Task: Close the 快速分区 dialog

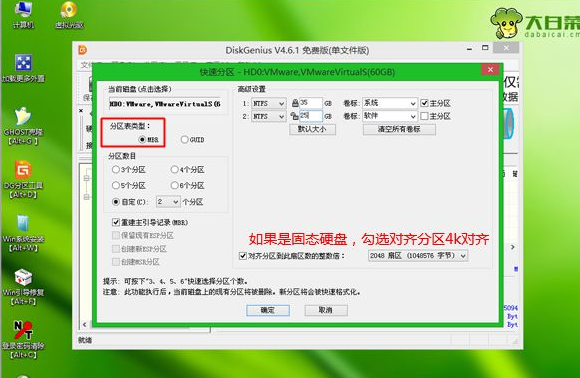Action: tap(490, 70)
